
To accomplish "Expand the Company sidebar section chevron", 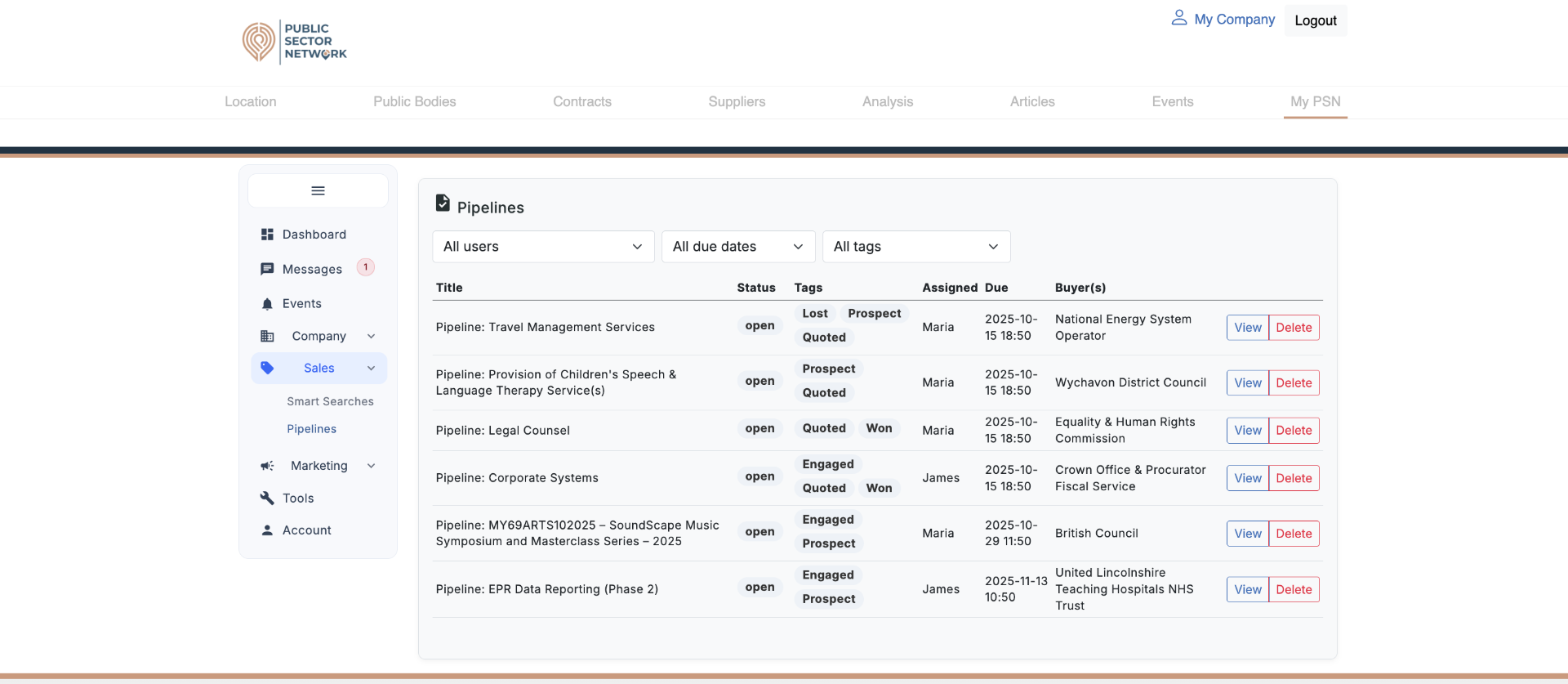I will (371, 336).
